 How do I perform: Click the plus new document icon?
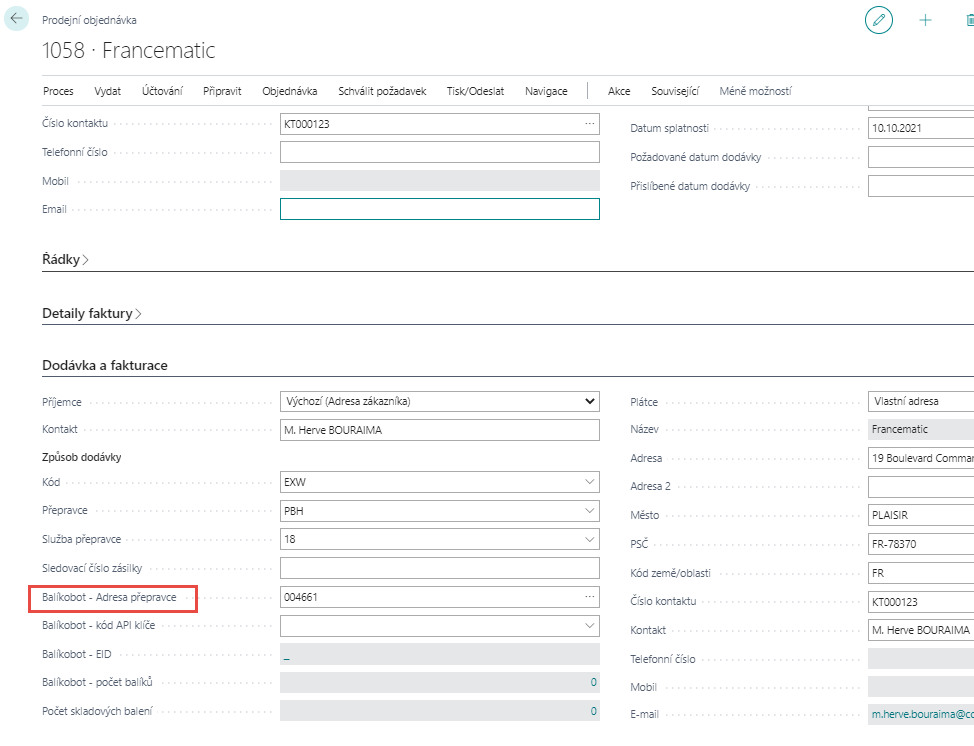pyautogui.click(x=925, y=20)
